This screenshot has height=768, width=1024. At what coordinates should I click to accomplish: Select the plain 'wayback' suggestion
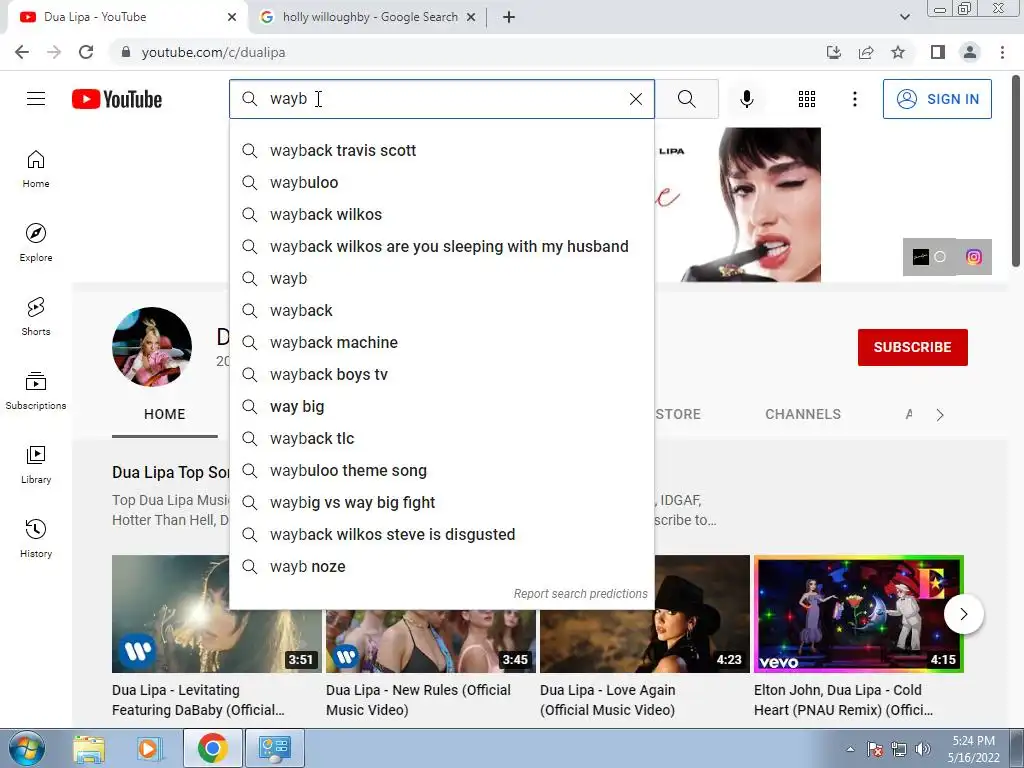(x=441, y=310)
